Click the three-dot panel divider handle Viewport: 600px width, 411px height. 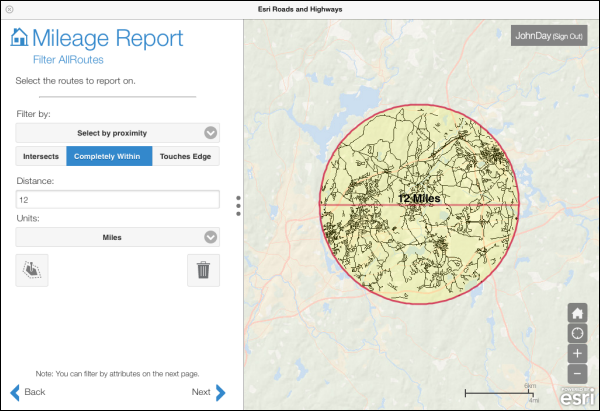click(x=238, y=205)
